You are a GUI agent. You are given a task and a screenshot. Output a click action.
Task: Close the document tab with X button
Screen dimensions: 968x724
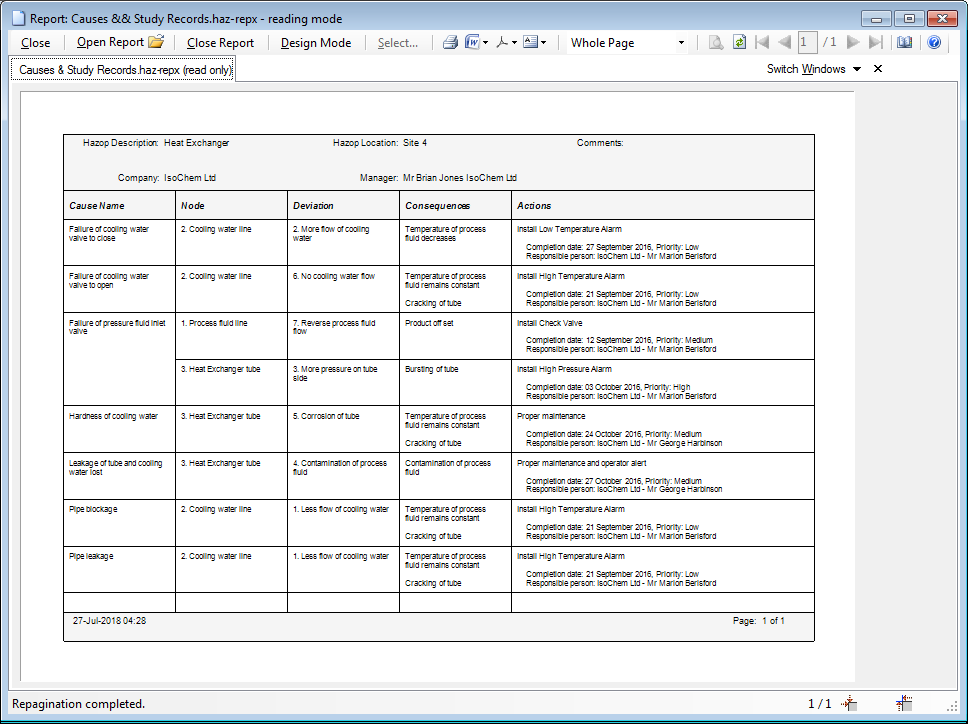coord(878,69)
